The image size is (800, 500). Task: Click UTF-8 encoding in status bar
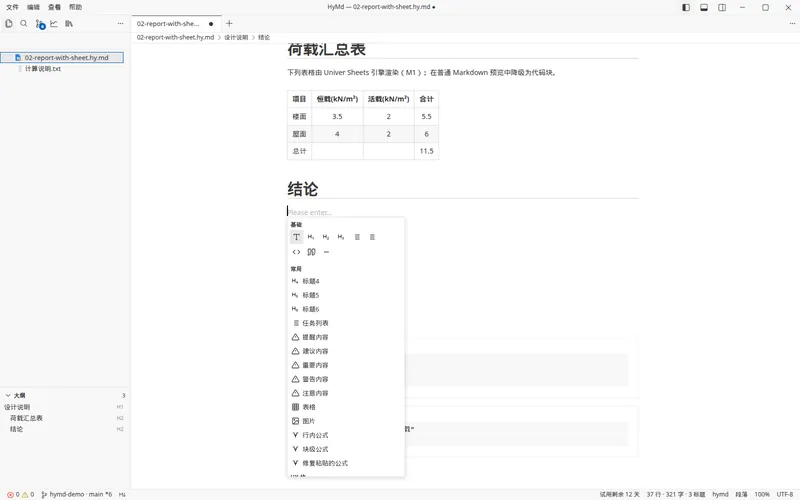785,494
